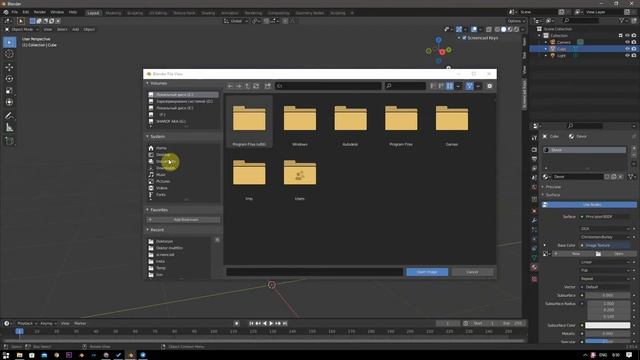Select the Transform tool in viewport toolbar
The height and width of the screenshot is (360, 640).
point(9,102)
